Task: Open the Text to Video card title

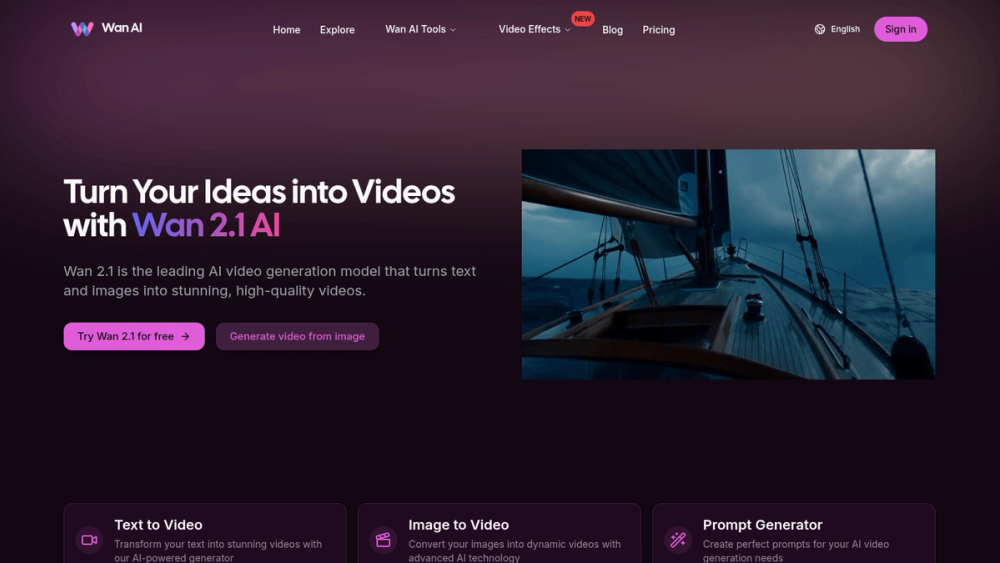Action: pyautogui.click(x=158, y=525)
